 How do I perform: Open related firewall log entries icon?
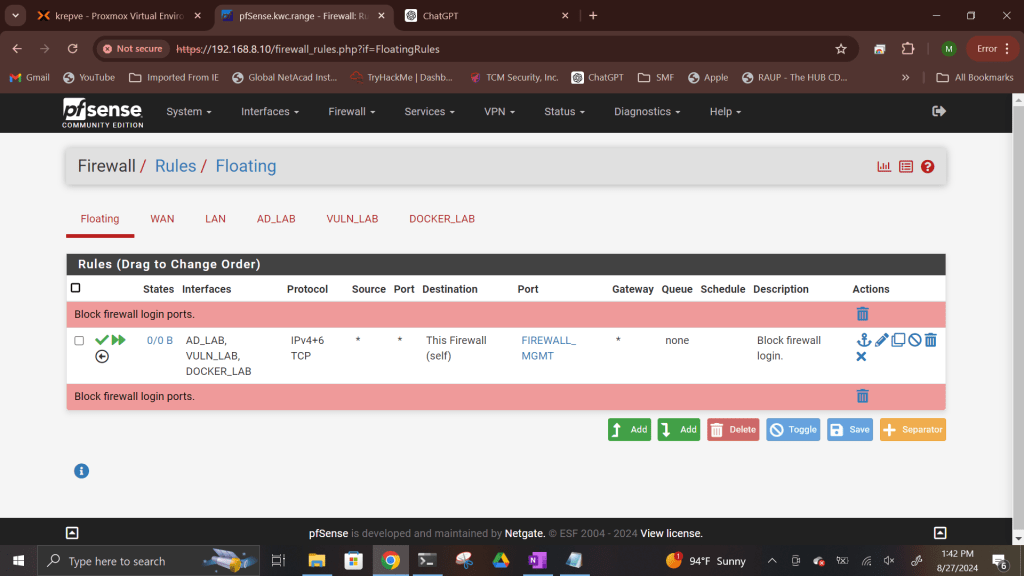tap(906, 167)
